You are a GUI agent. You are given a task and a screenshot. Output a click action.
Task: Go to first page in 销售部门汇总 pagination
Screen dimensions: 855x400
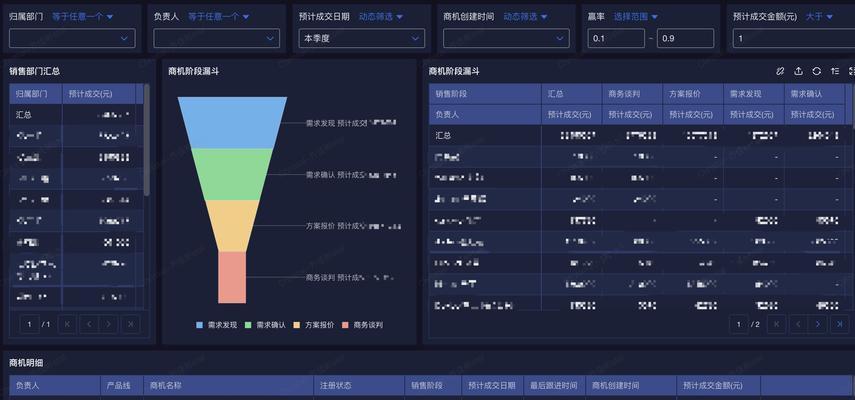click(x=68, y=324)
